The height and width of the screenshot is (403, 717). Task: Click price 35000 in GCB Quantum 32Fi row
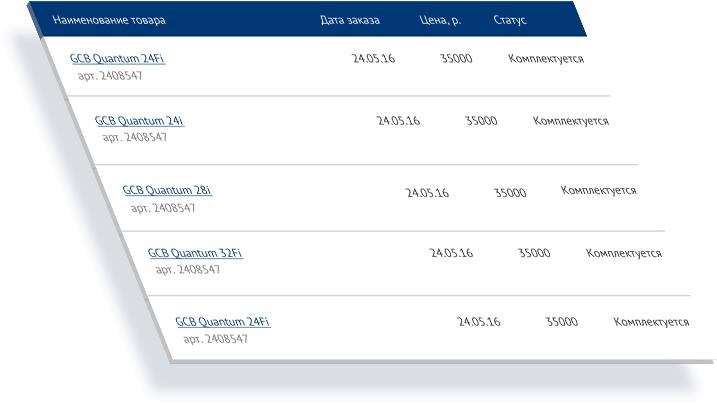tap(534, 253)
